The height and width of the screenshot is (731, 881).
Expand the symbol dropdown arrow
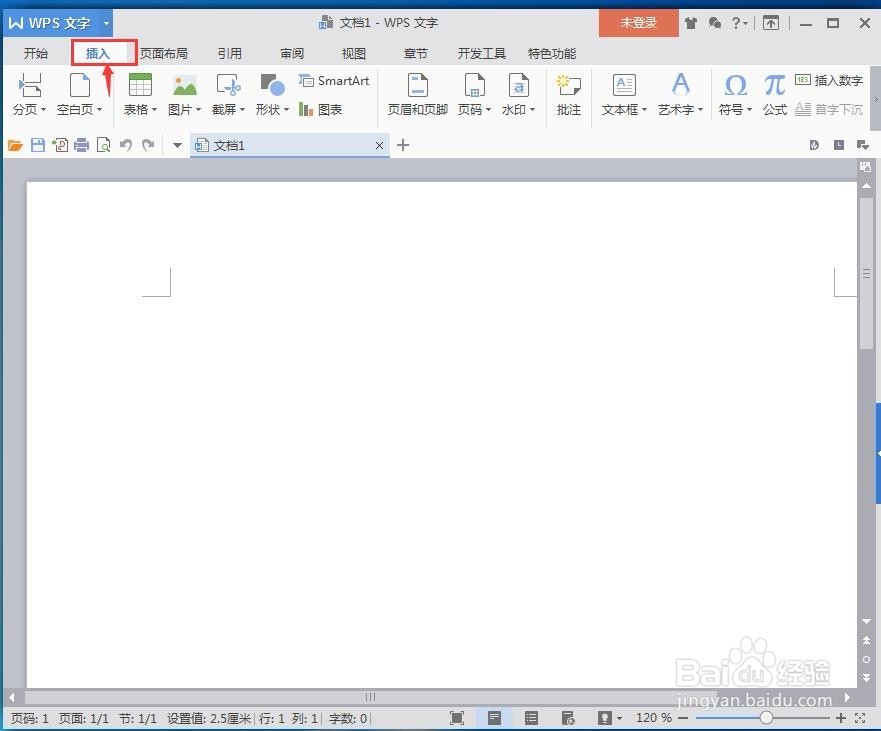pyautogui.click(x=750, y=110)
